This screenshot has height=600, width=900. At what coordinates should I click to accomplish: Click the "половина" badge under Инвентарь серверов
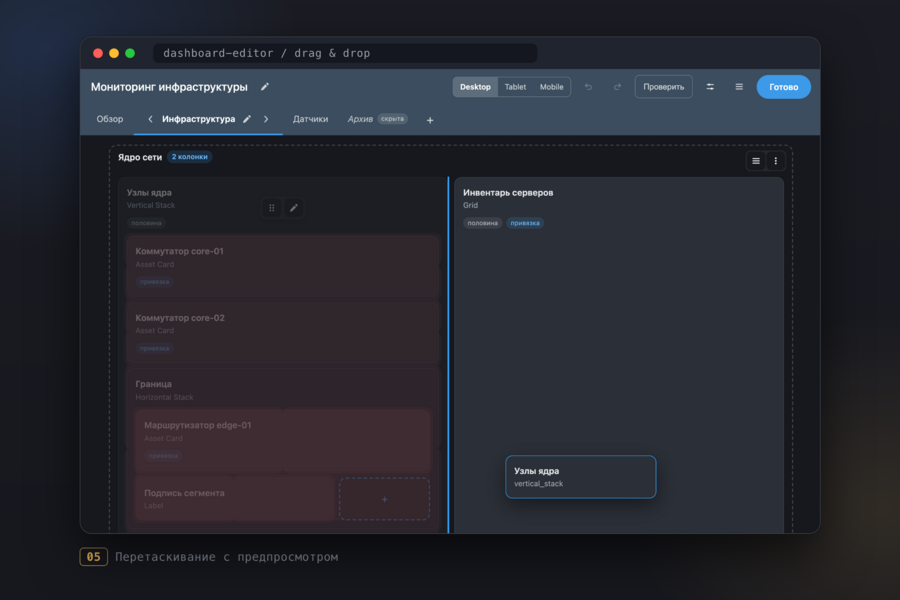point(483,223)
